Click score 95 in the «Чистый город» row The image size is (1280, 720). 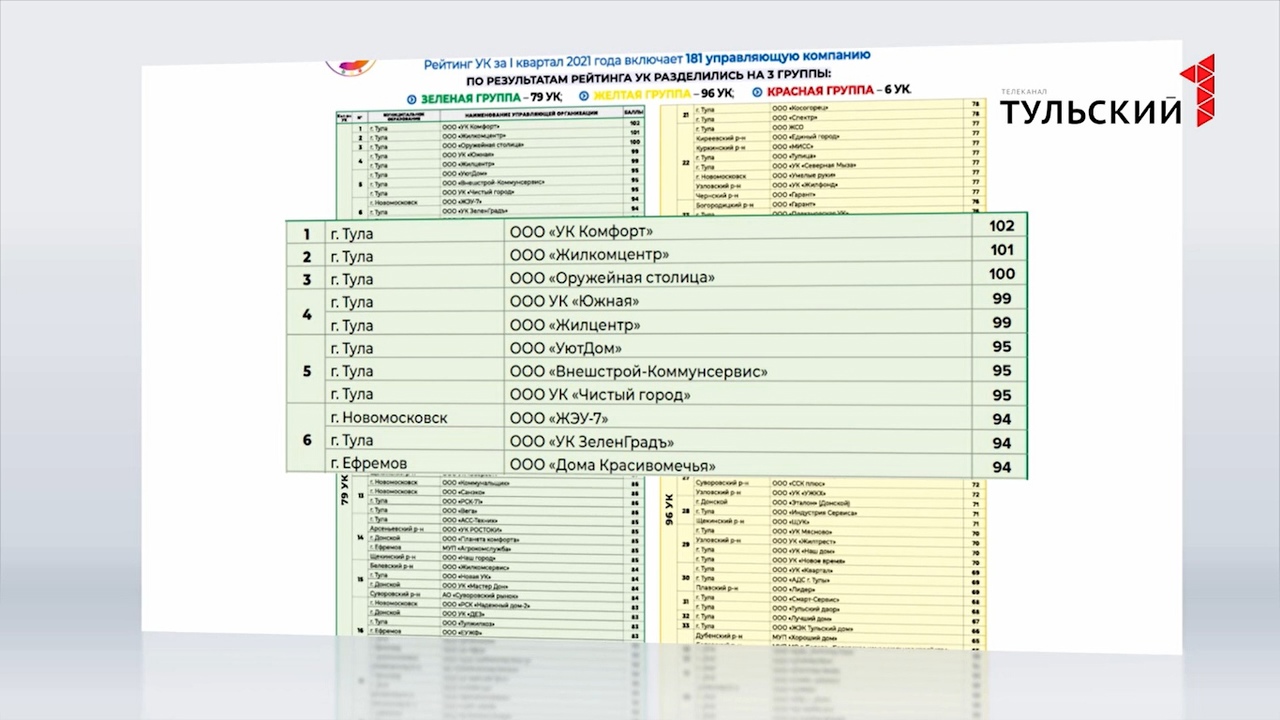(1001, 395)
